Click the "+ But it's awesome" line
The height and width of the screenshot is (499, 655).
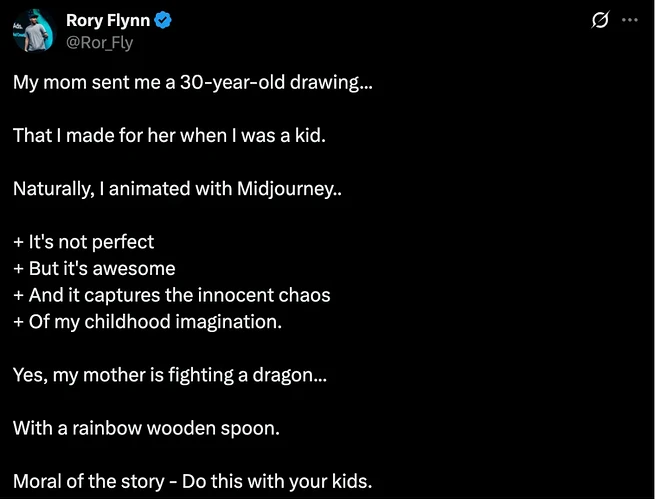94,268
